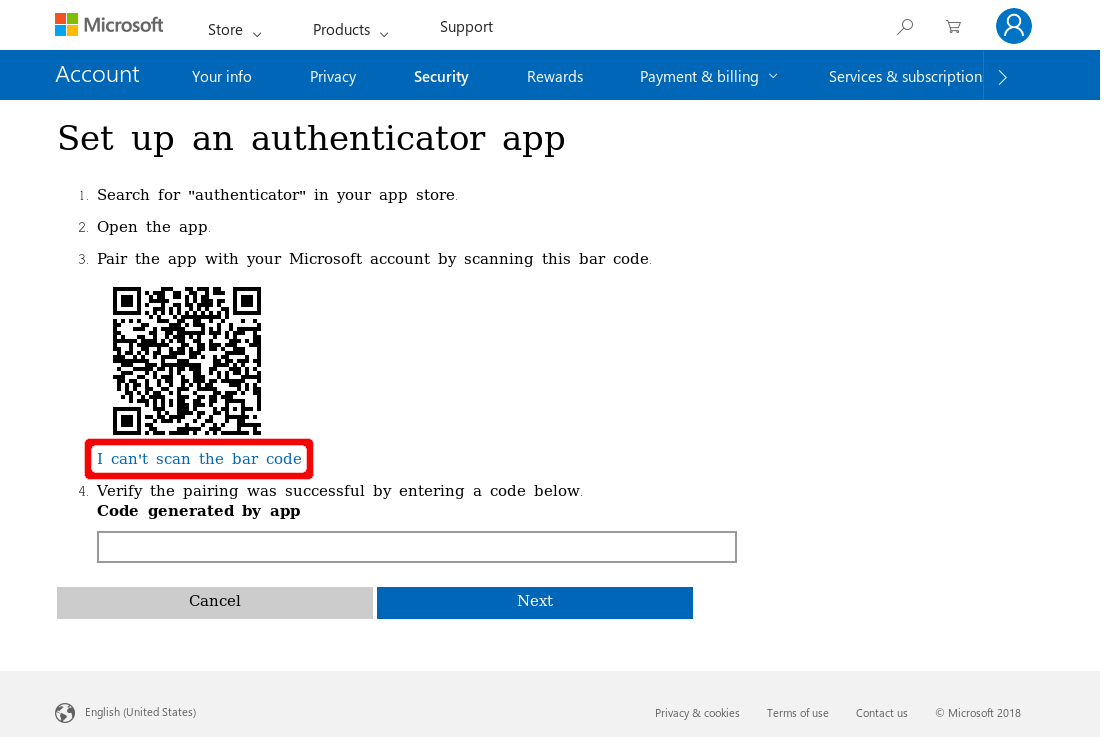Click the right chevron in the Account navbar
This screenshot has height=737, width=1112.
coord(1002,75)
